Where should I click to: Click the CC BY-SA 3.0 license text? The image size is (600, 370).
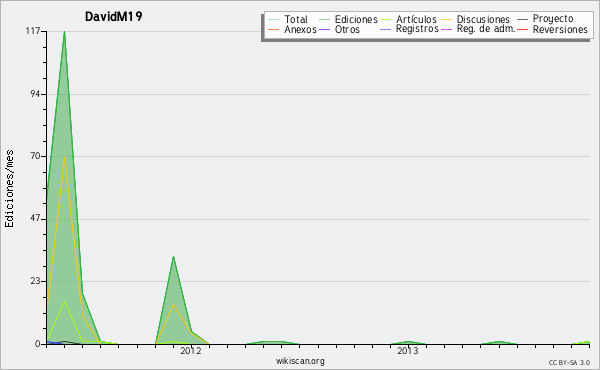[569, 363]
